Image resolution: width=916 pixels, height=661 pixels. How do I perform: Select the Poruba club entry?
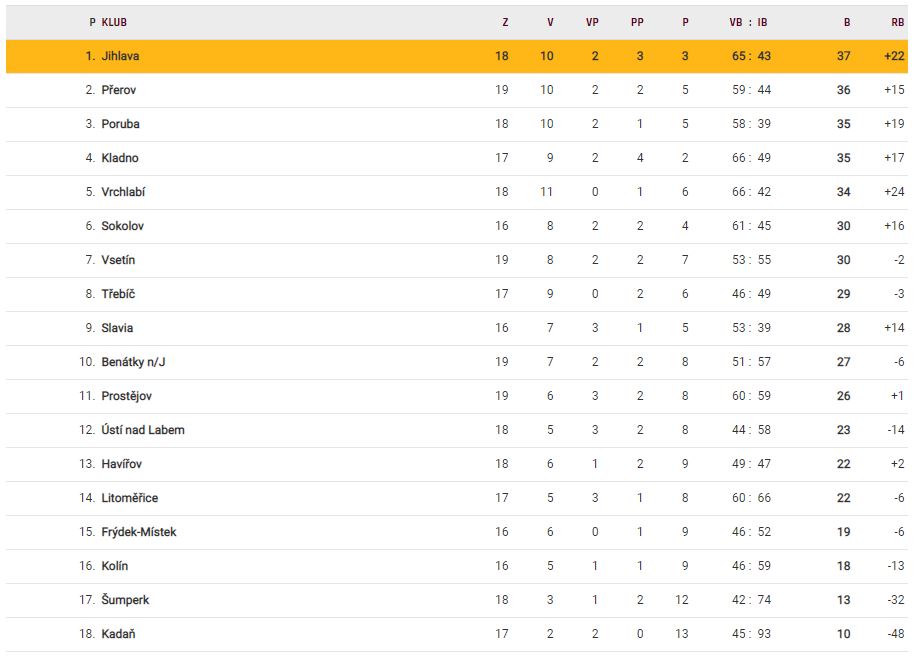[120, 124]
